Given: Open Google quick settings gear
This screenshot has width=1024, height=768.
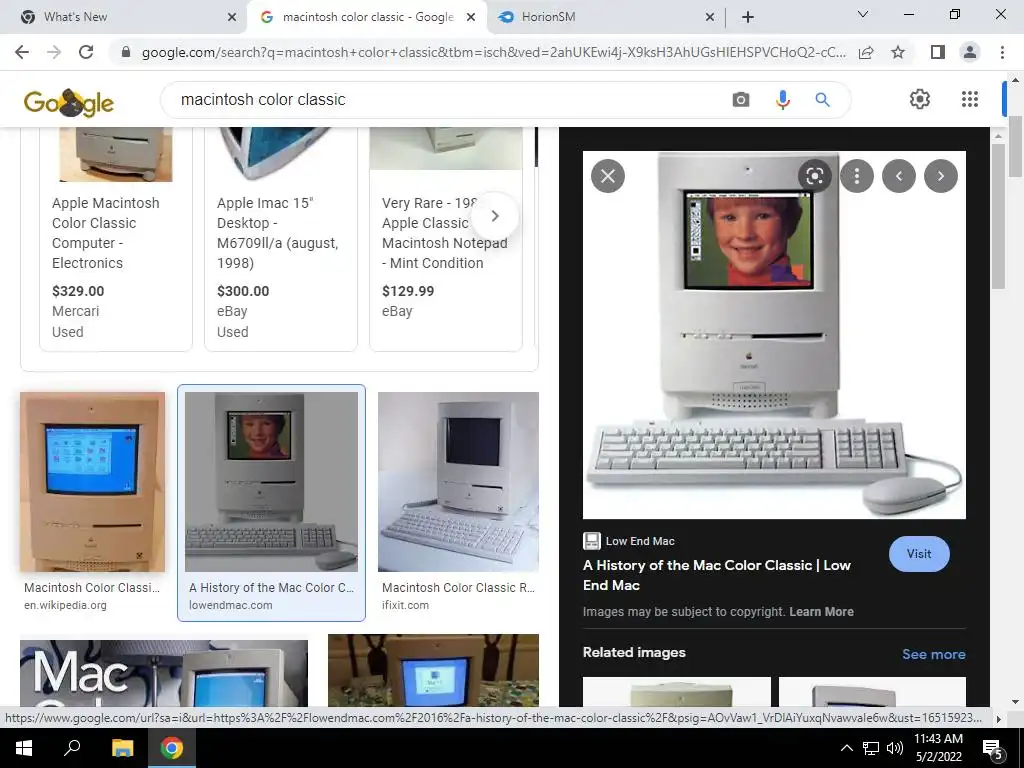Looking at the screenshot, I should tap(920, 99).
